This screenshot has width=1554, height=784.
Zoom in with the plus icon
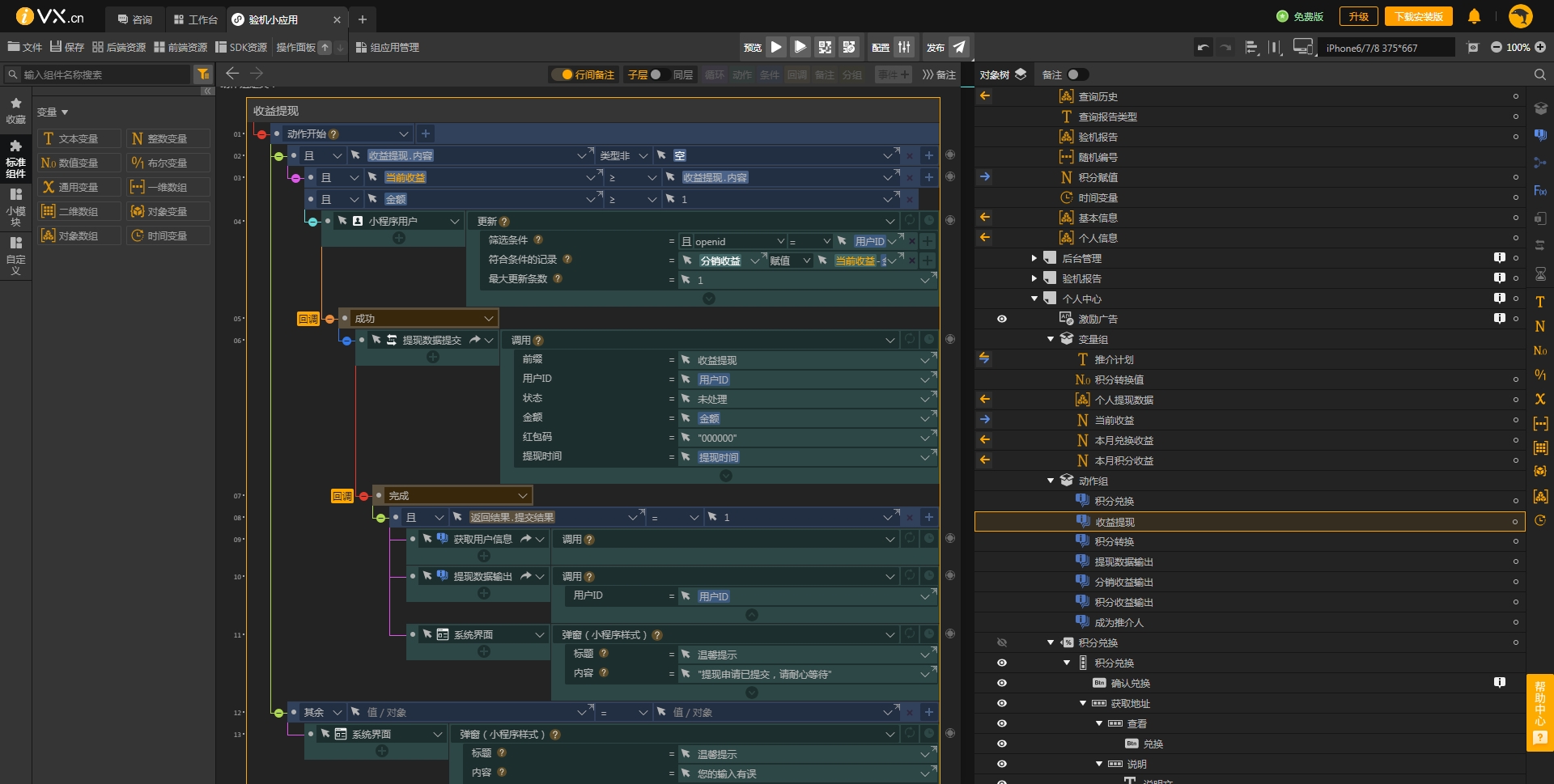tap(1540, 48)
